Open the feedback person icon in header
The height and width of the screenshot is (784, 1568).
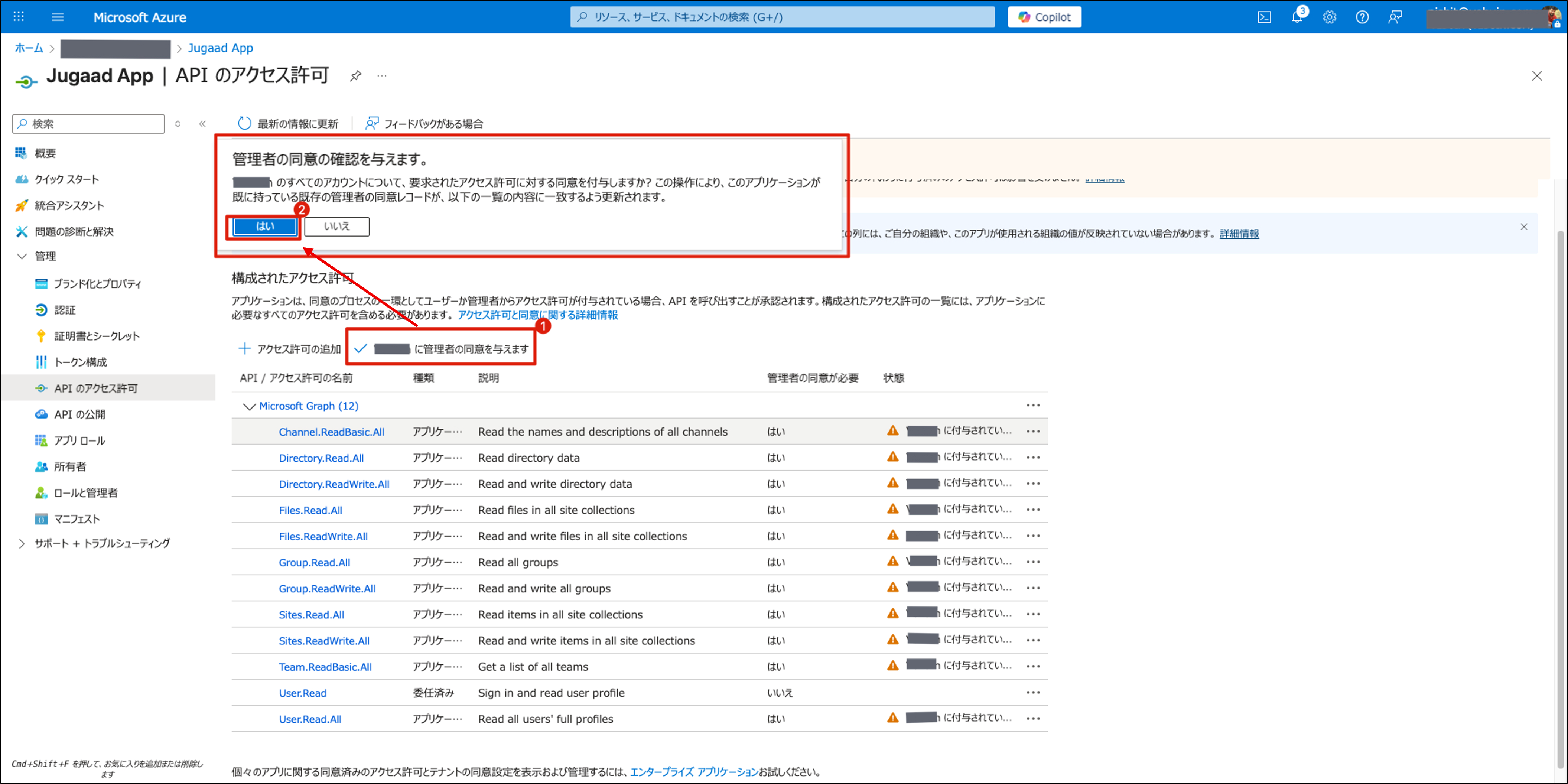click(x=1395, y=17)
